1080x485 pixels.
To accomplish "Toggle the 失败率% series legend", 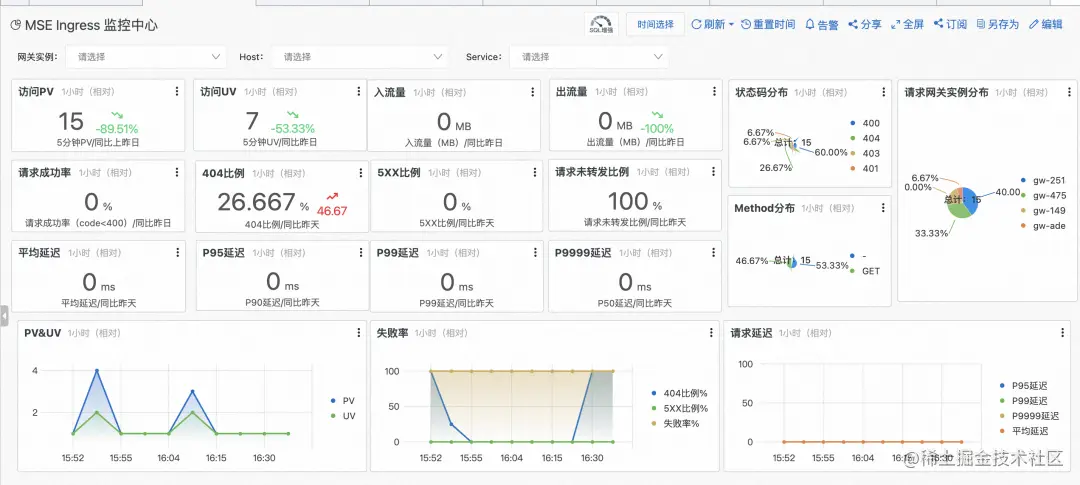I will coord(675,423).
